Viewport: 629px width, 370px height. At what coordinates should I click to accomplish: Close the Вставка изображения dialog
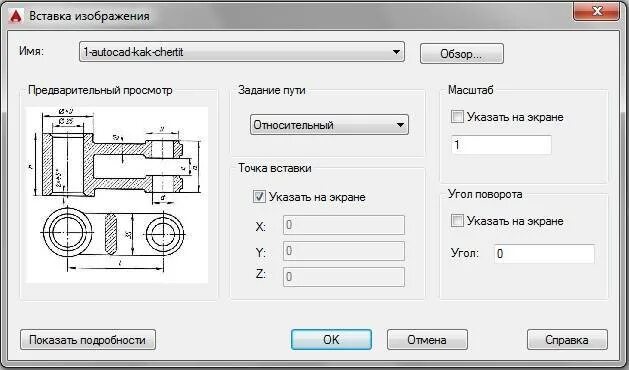tap(597, 11)
